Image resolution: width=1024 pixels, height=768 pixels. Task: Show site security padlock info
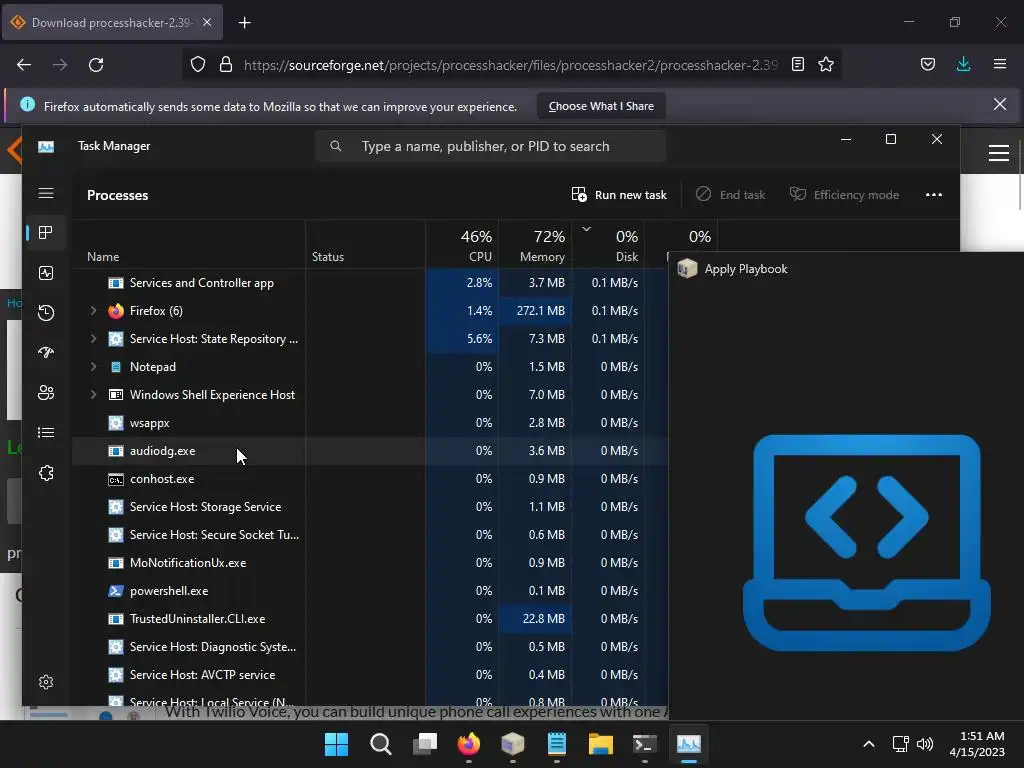[x=226, y=65]
